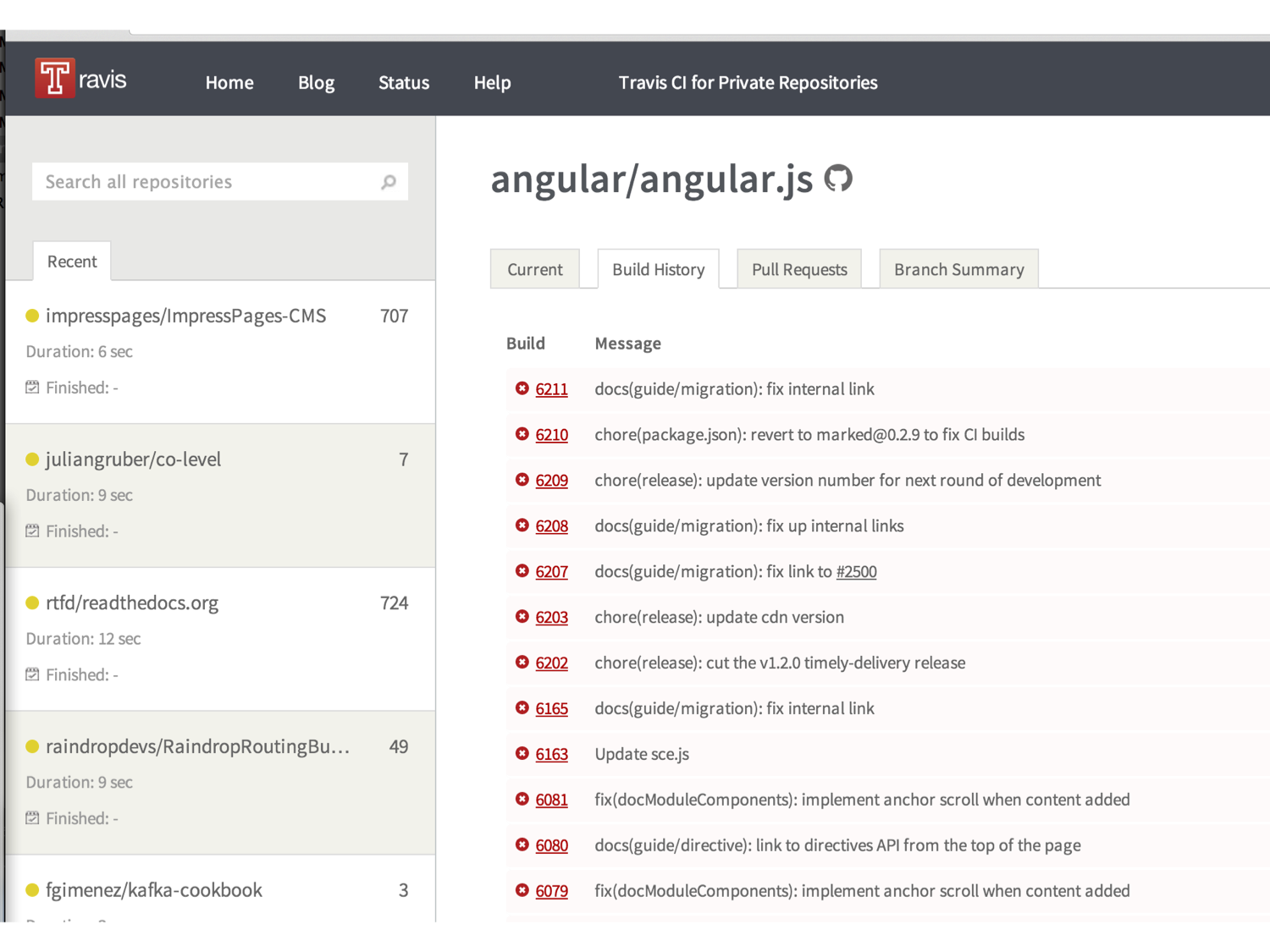Click yellow status dot for fgimenez/kafka-cookbook
The image size is (1270, 952).
click(x=32, y=890)
